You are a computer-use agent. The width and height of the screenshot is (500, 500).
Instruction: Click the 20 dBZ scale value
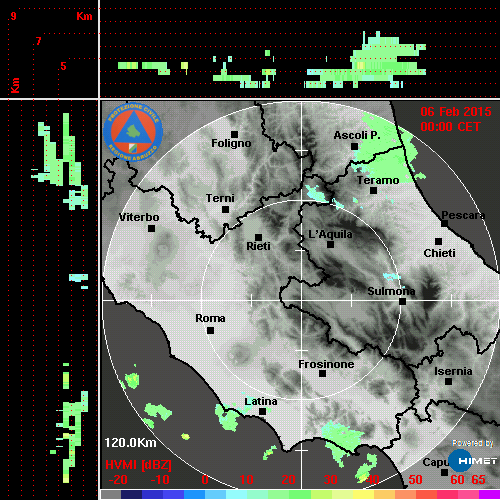click(289, 480)
